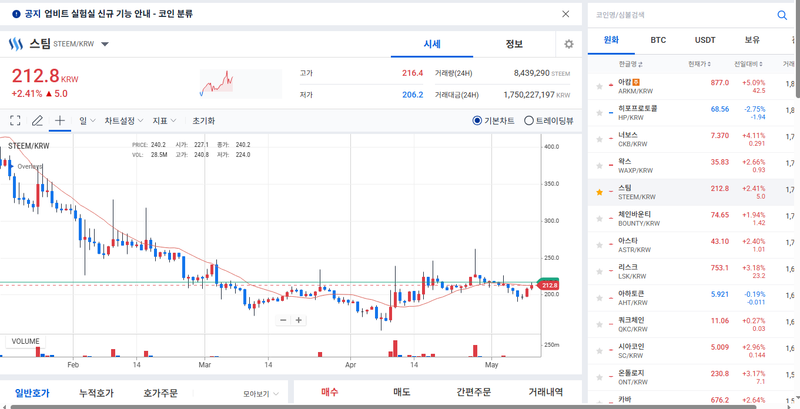Switch to the 호가주문 tab

(161, 393)
